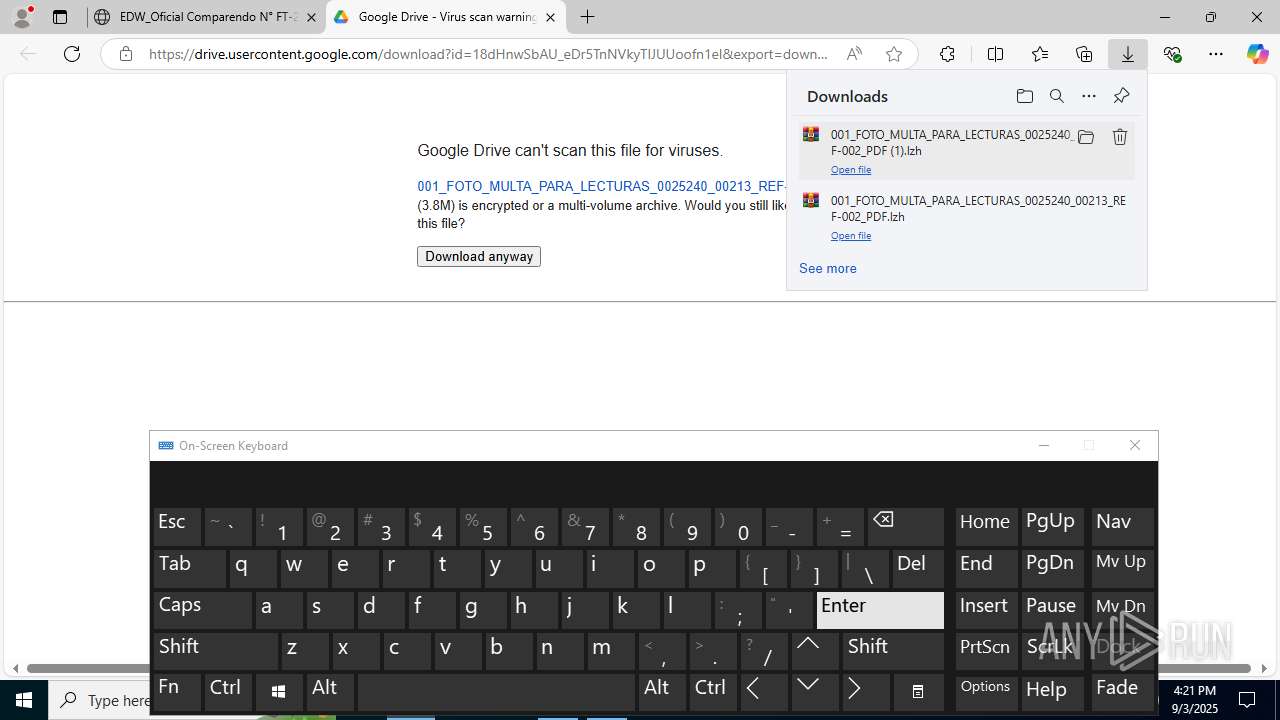Toggle the left Shift key on keyboard

(215, 651)
